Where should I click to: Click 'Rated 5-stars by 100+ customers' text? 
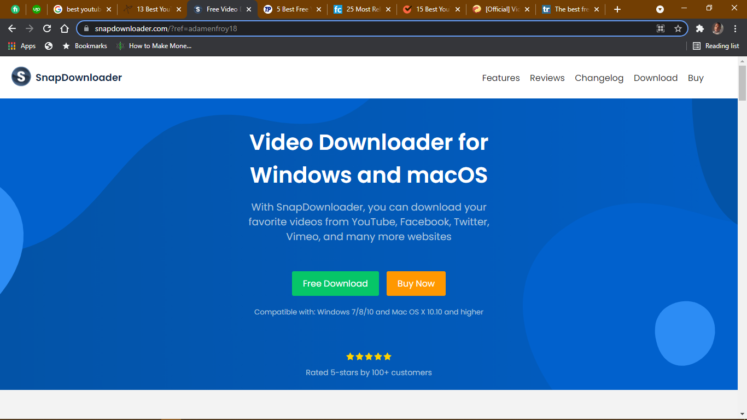coord(369,372)
